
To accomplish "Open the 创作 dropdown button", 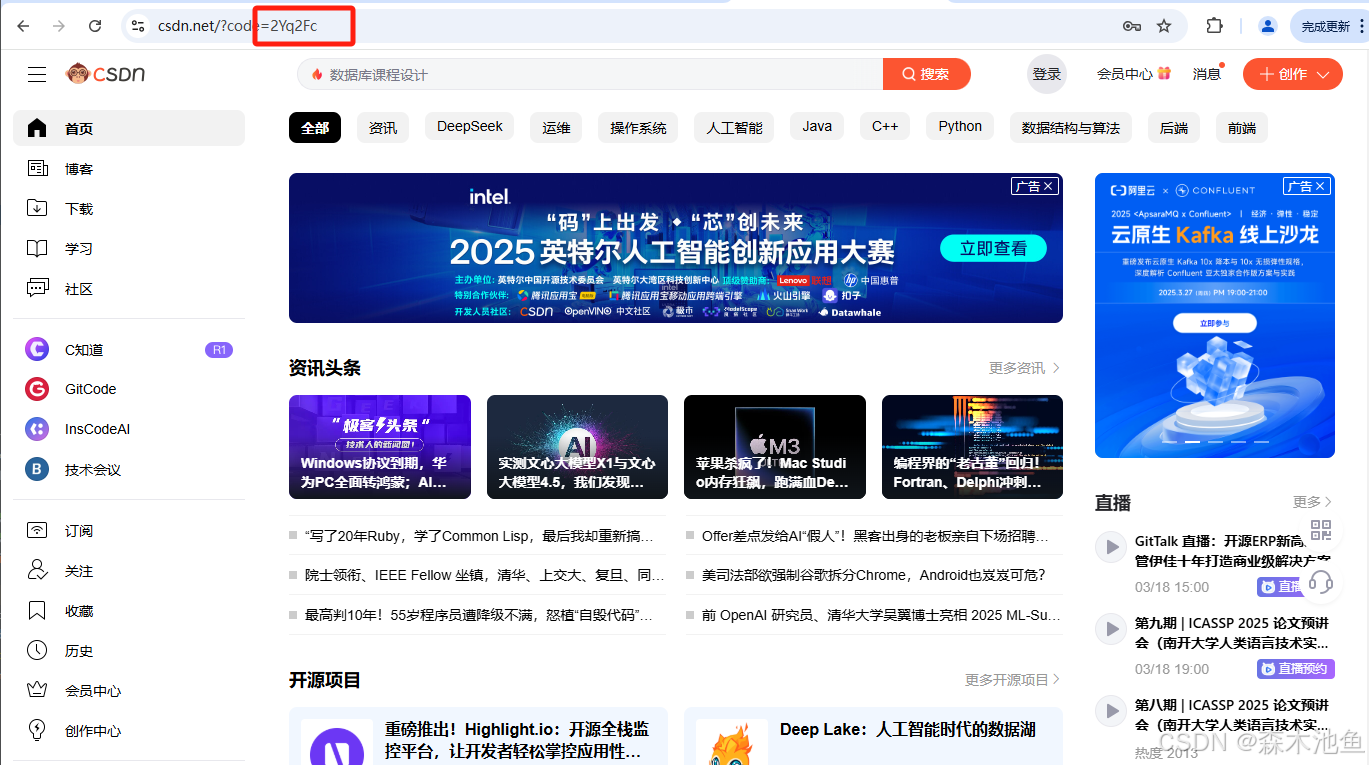I will pyautogui.click(x=1293, y=74).
